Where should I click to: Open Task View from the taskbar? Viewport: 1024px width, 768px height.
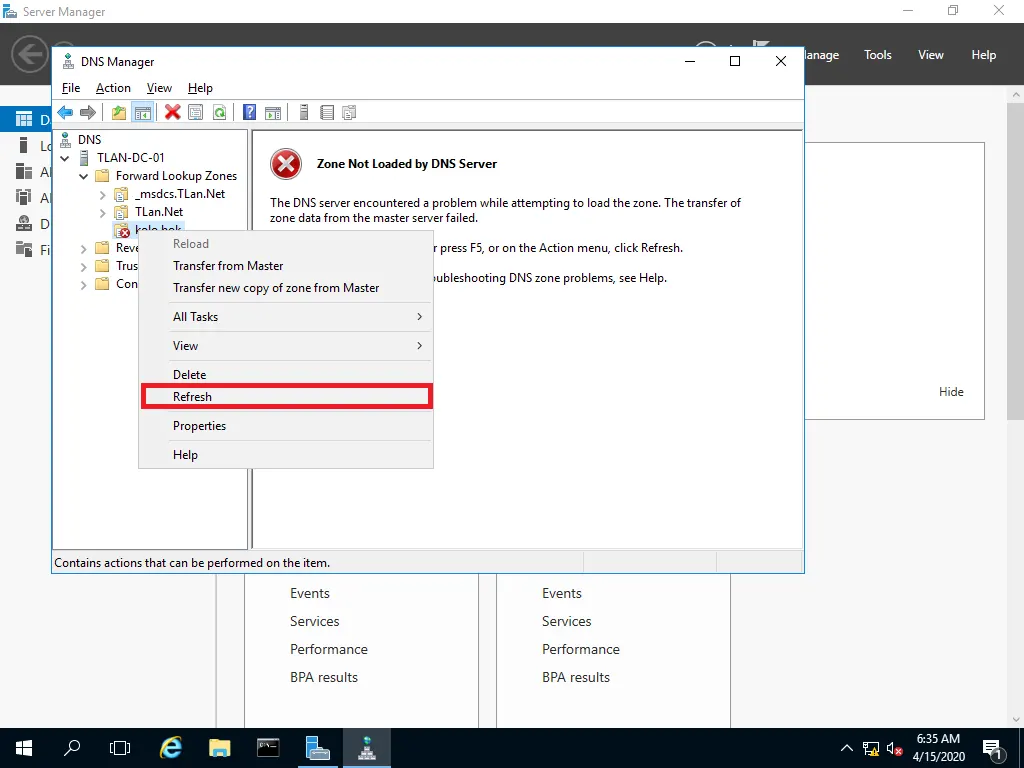[120, 748]
